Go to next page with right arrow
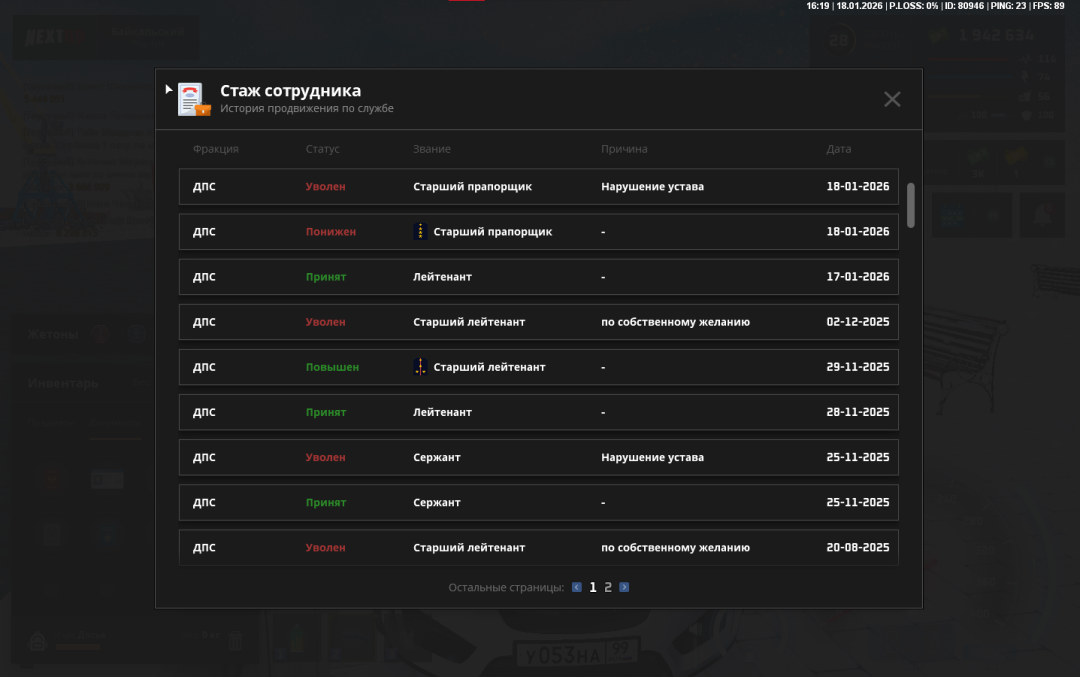Viewport: 1080px width, 677px height. (x=624, y=587)
